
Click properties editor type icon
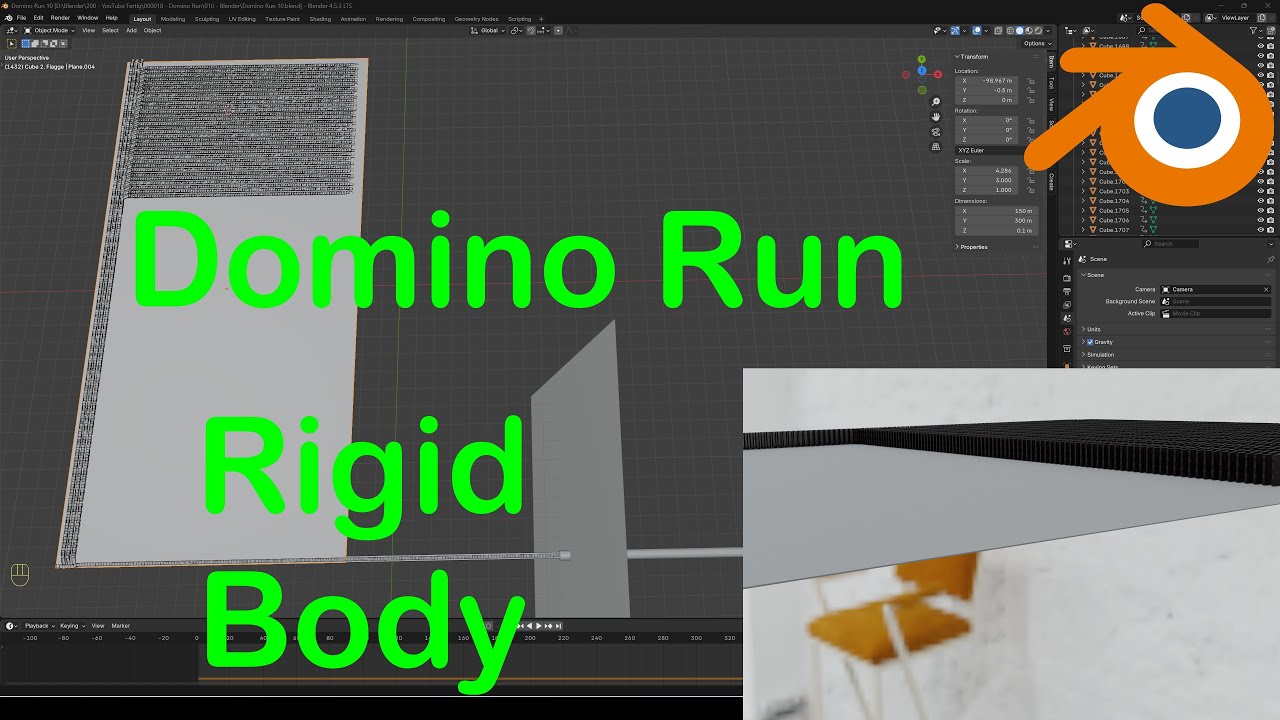[x=1069, y=244]
